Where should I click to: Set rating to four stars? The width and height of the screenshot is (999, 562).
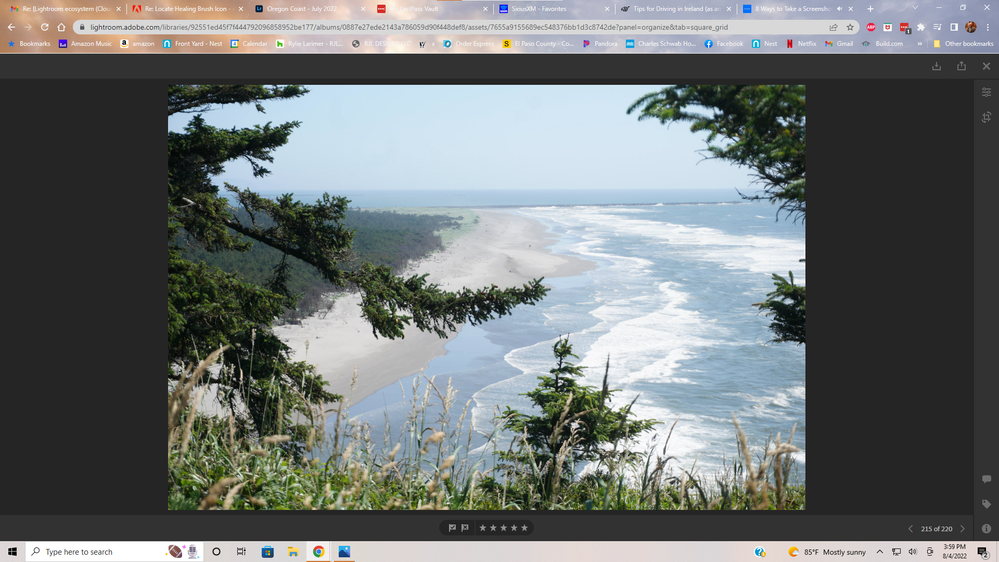pyautogui.click(x=514, y=528)
